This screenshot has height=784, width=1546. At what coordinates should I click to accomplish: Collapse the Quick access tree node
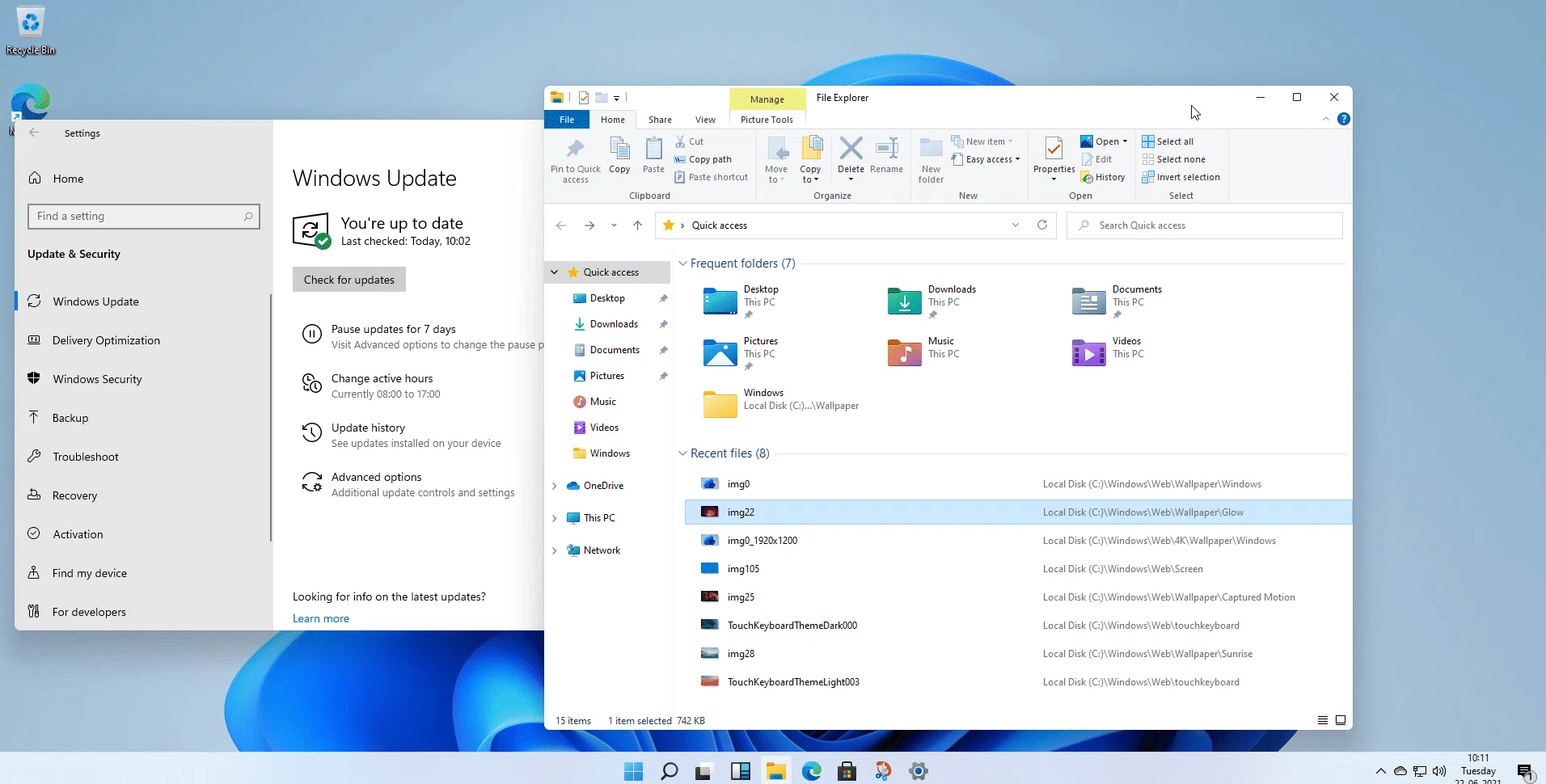[x=554, y=272]
